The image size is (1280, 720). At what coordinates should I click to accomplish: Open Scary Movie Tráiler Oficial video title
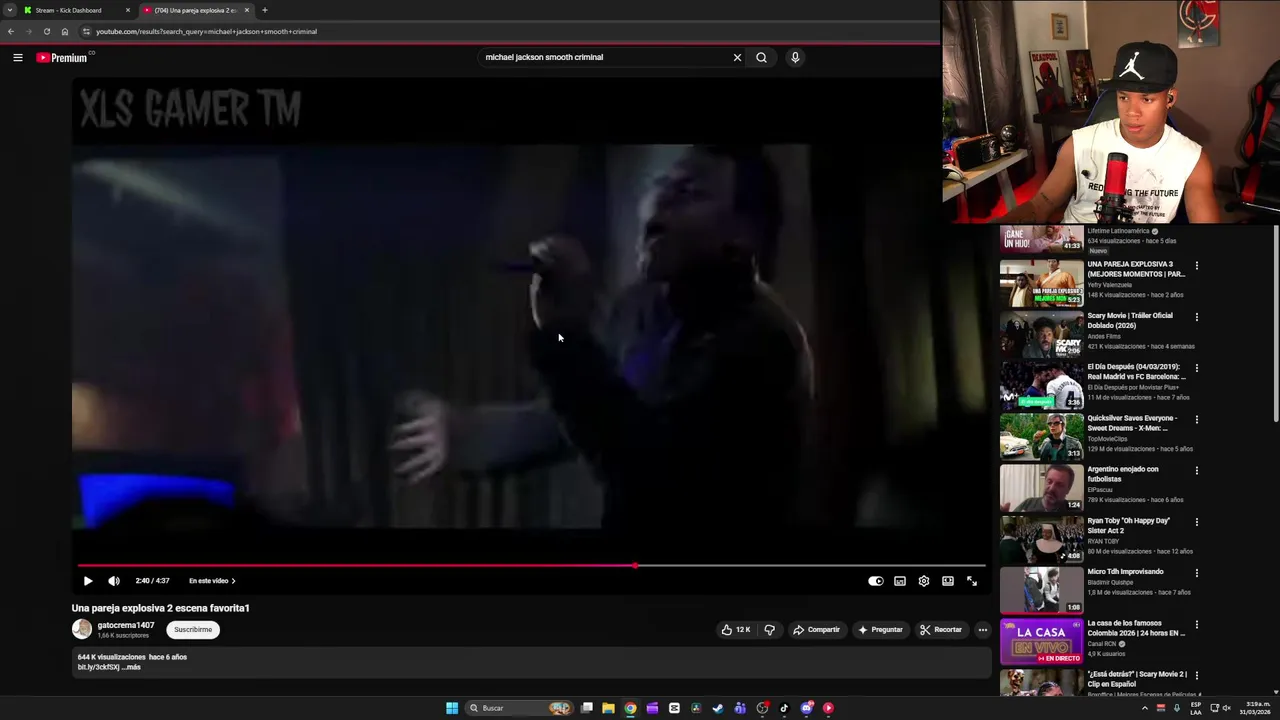tap(1130, 320)
